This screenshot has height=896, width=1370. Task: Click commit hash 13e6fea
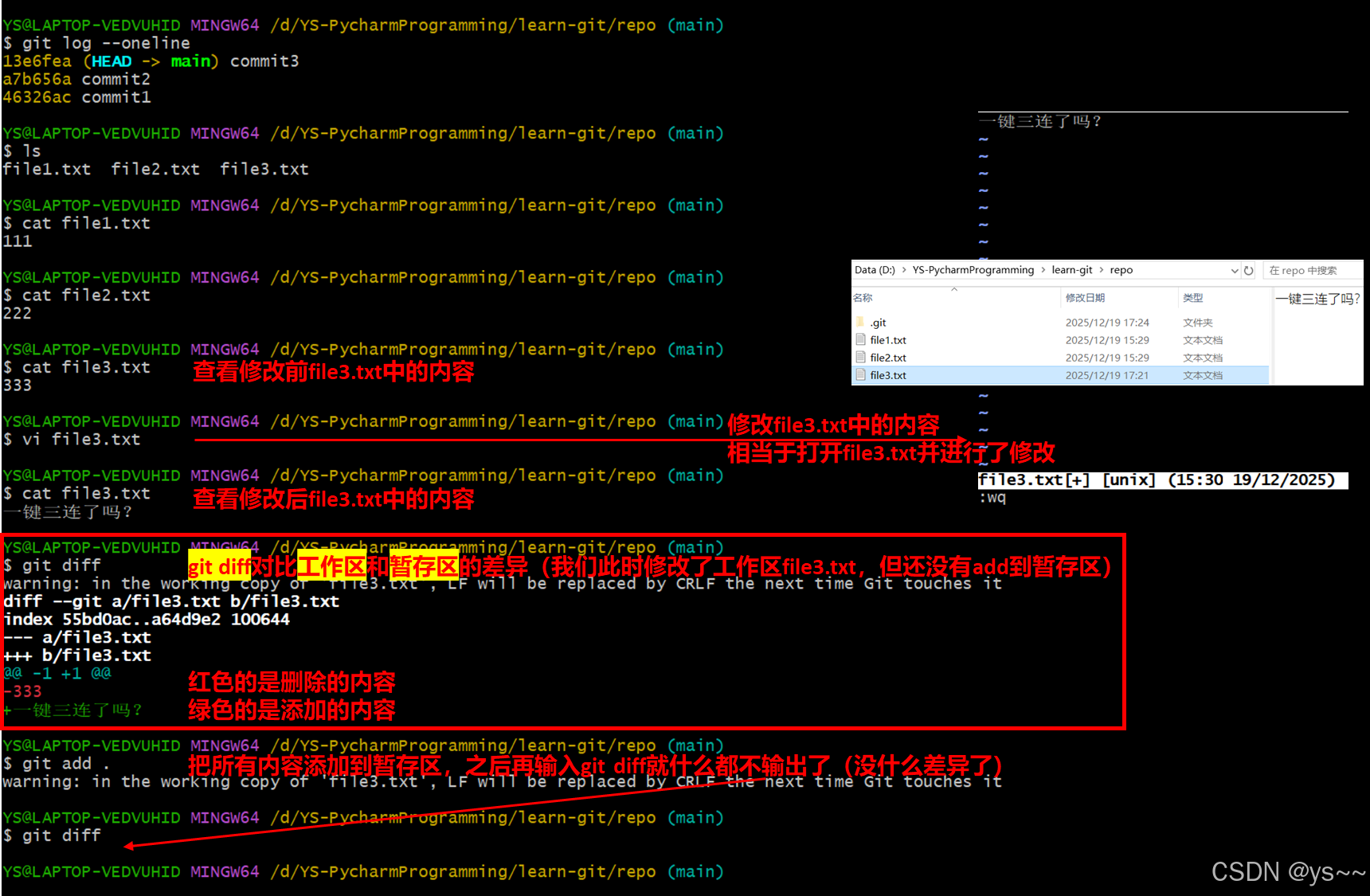click(x=37, y=61)
